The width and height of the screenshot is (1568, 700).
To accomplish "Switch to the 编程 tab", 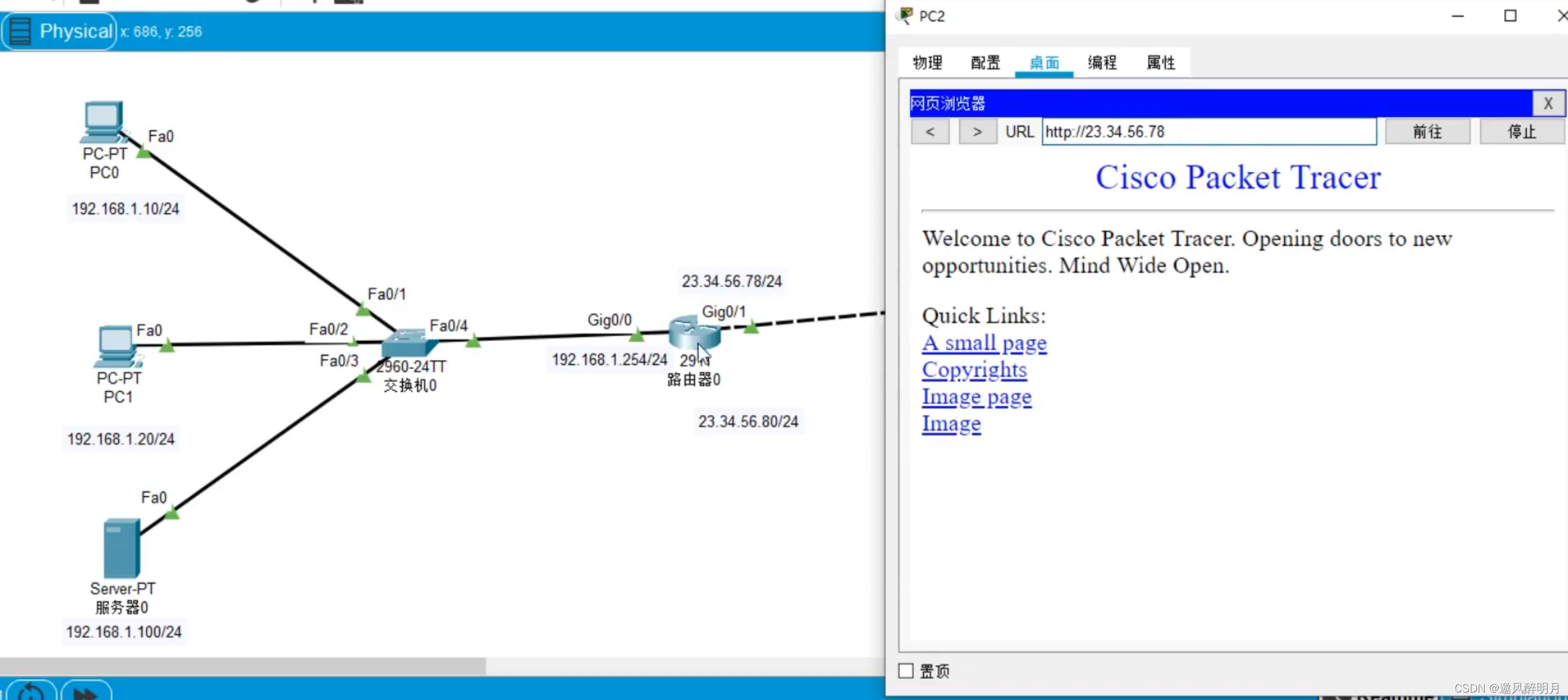I will pos(1102,63).
